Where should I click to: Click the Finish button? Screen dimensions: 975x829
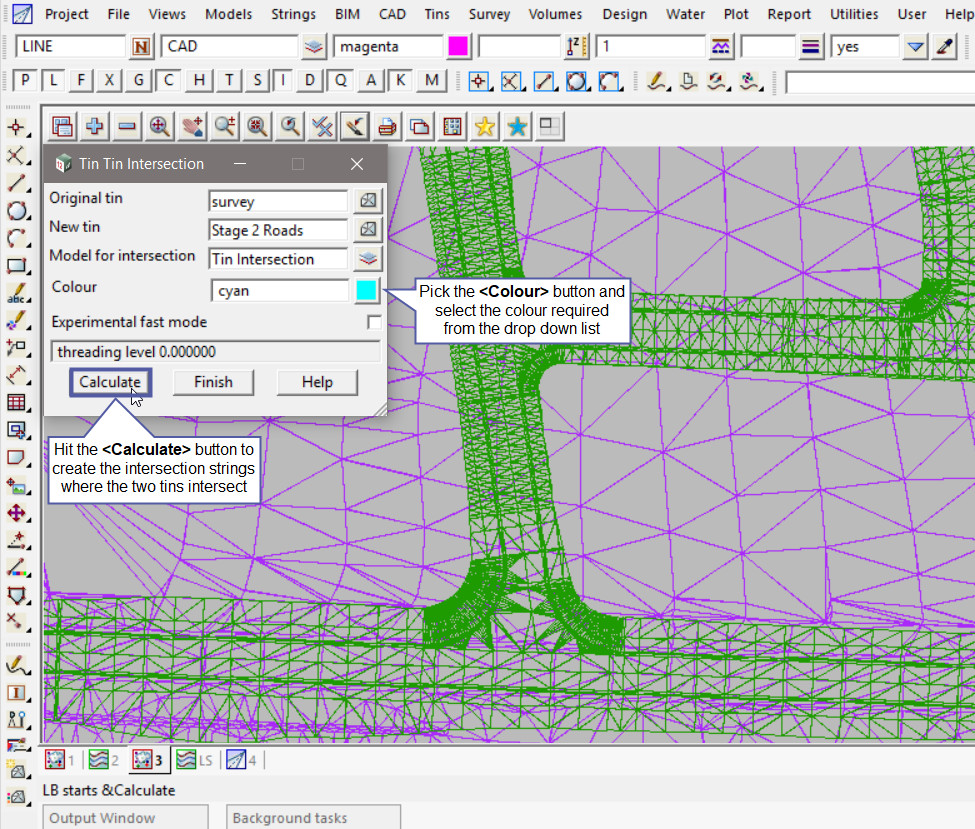point(213,382)
